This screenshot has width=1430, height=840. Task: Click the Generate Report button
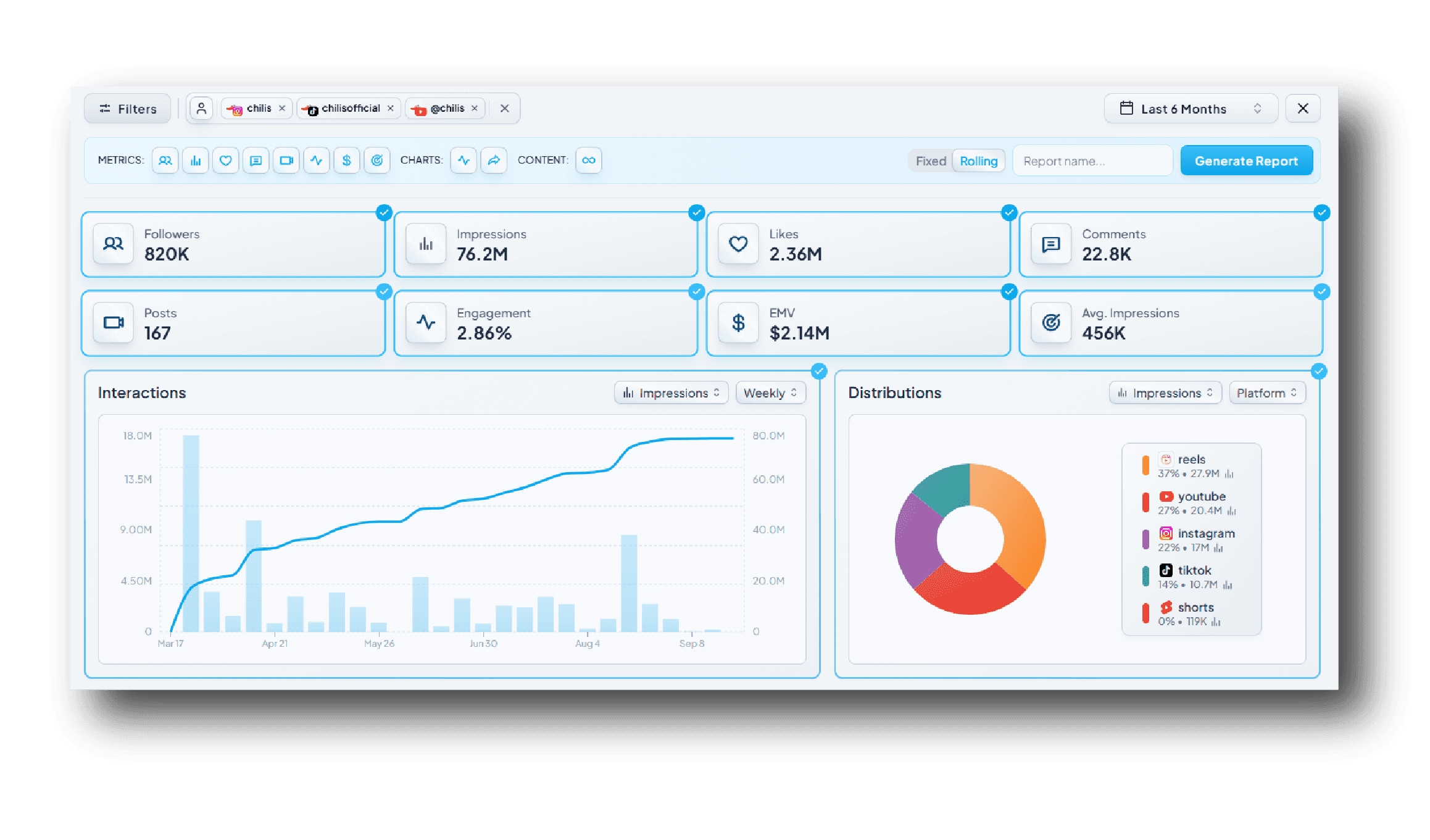(x=1246, y=160)
